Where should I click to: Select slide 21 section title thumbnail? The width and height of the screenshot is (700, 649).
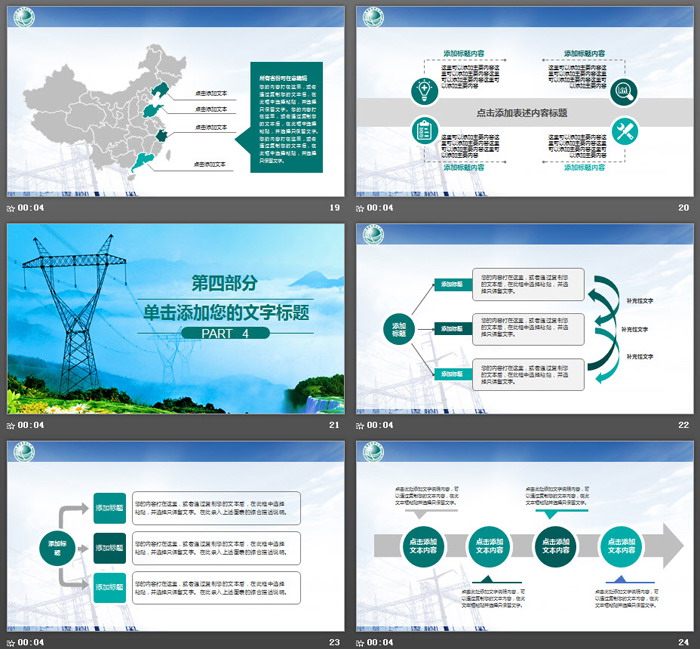pyautogui.click(x=175, y=317)
